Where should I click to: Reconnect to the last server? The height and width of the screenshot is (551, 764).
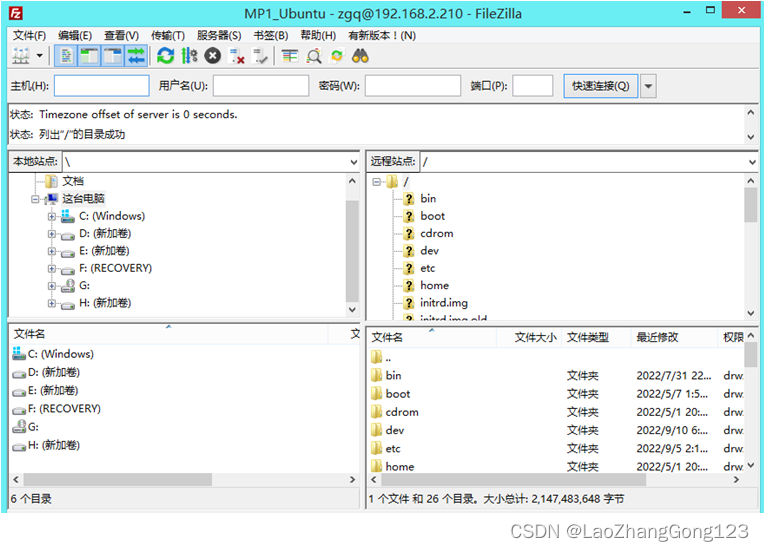tap(260, 56)
